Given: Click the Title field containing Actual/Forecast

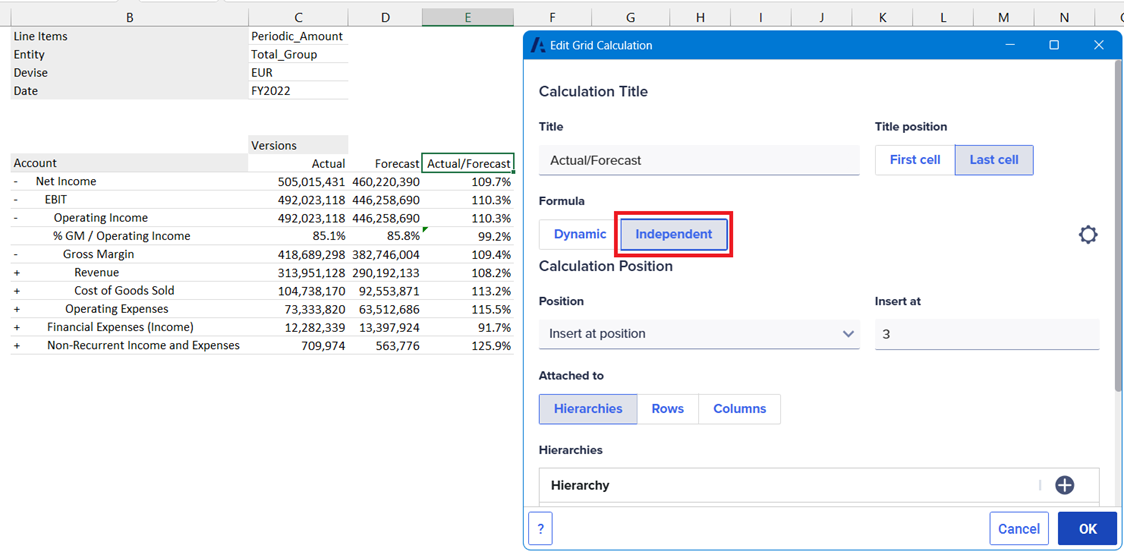Looking at the screenshot, I should pyautogui.click(x=698, y=160).
